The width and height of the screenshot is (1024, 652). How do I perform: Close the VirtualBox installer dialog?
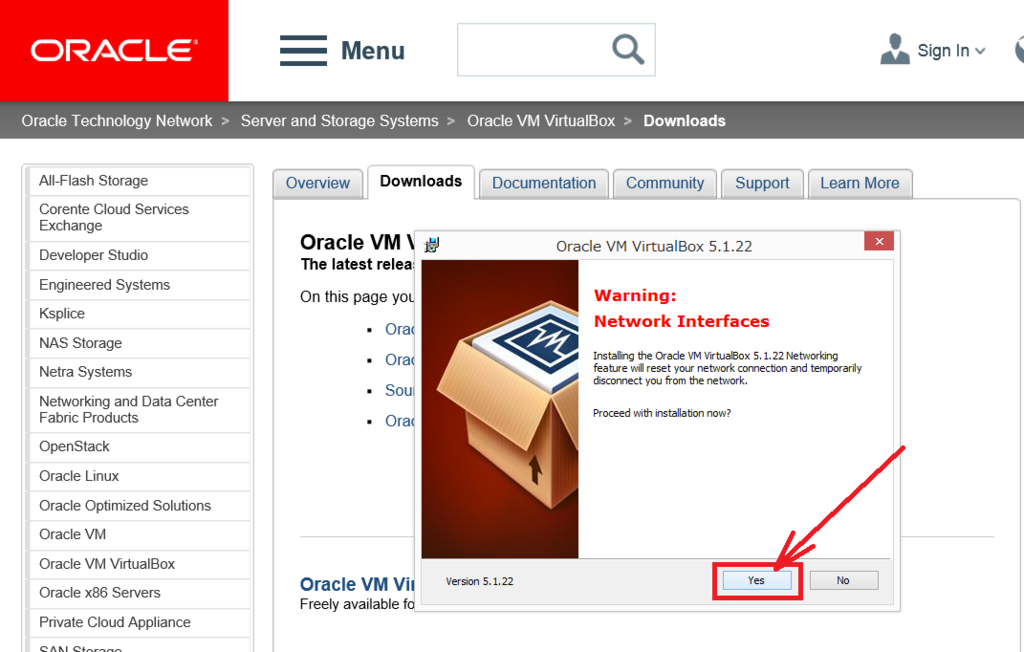879,242
